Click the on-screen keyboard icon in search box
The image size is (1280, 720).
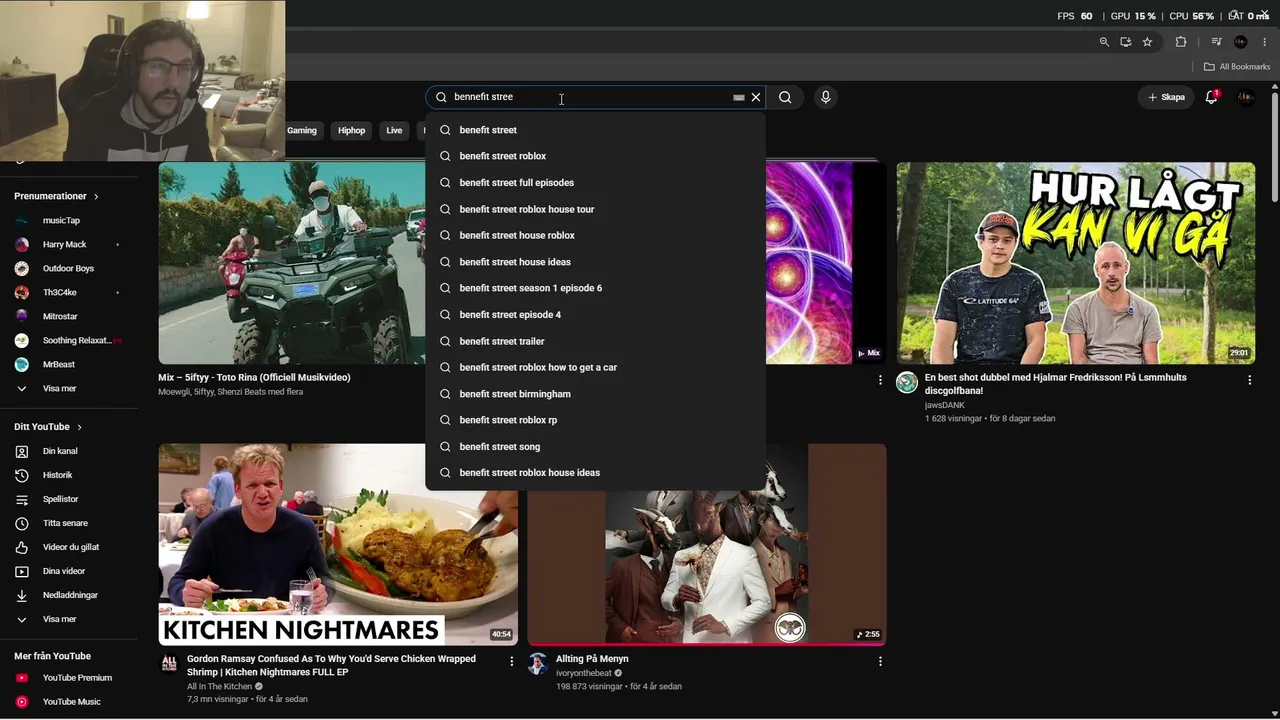(739, 97)
